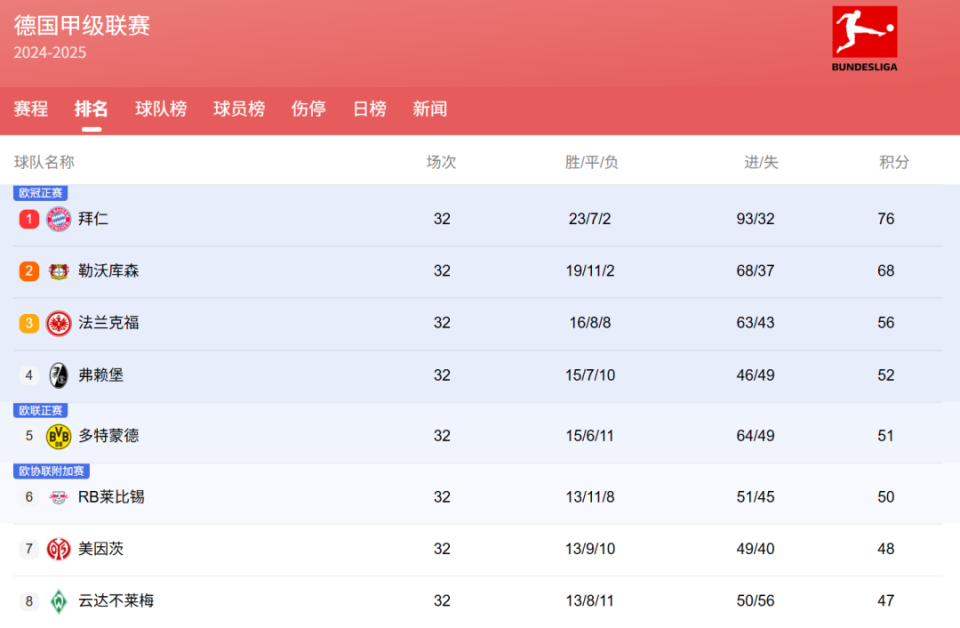Click Bremen's 47 points value
The width and height of the screenshot is (960, 628).
(886, 601)
